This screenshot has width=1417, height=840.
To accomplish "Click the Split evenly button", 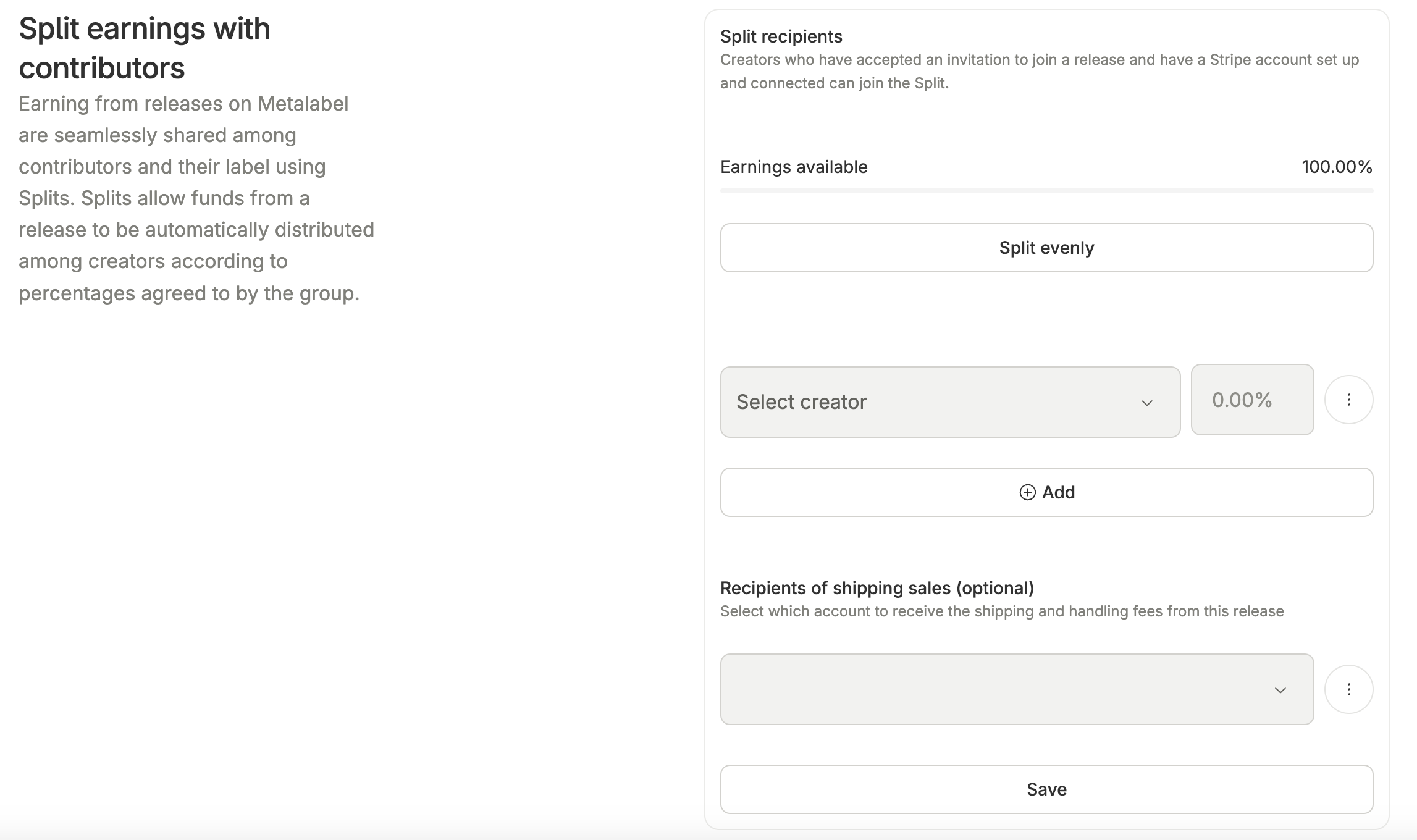I will click(1046, 248).
